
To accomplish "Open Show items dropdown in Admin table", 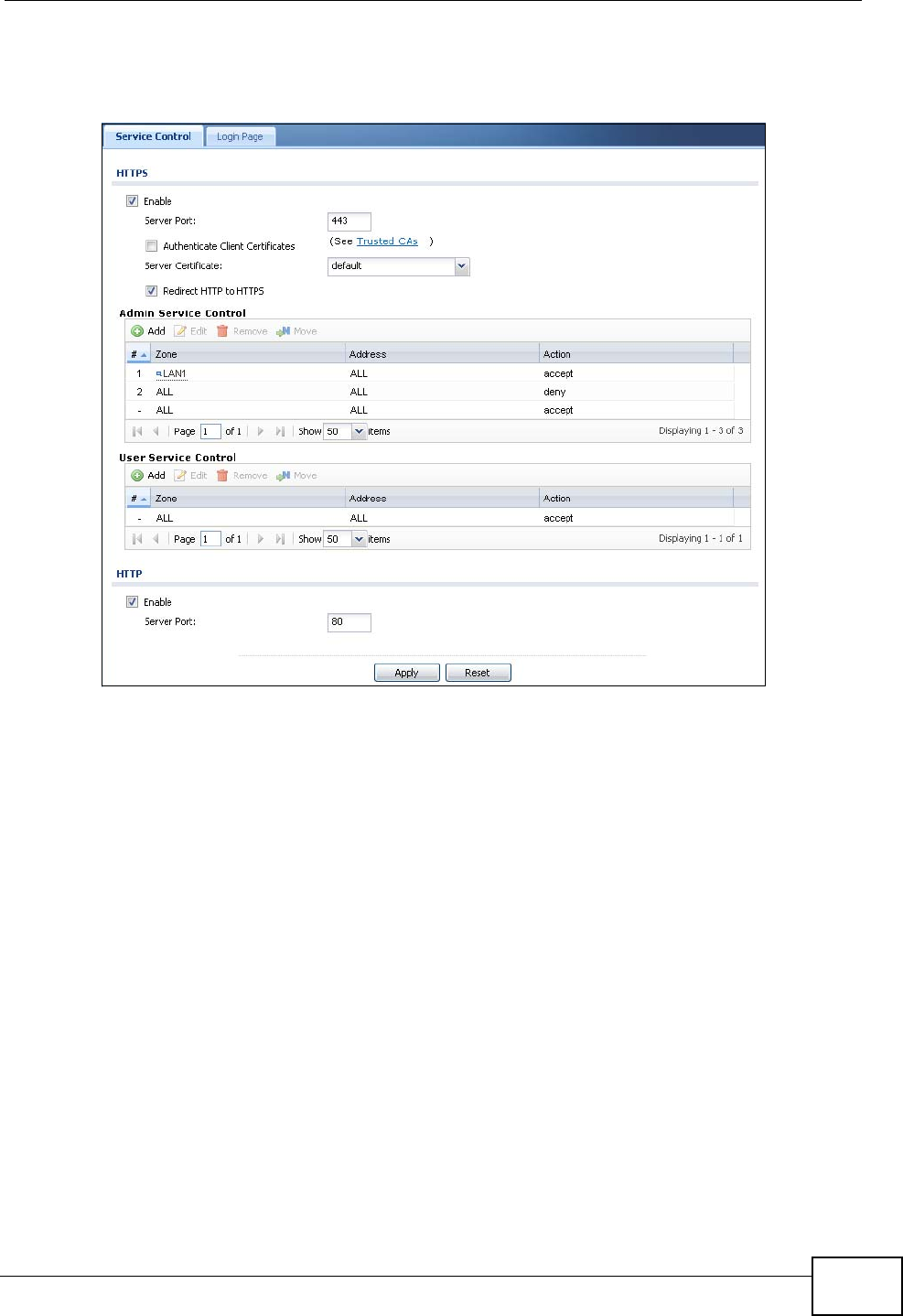I will tap(359, 431).
